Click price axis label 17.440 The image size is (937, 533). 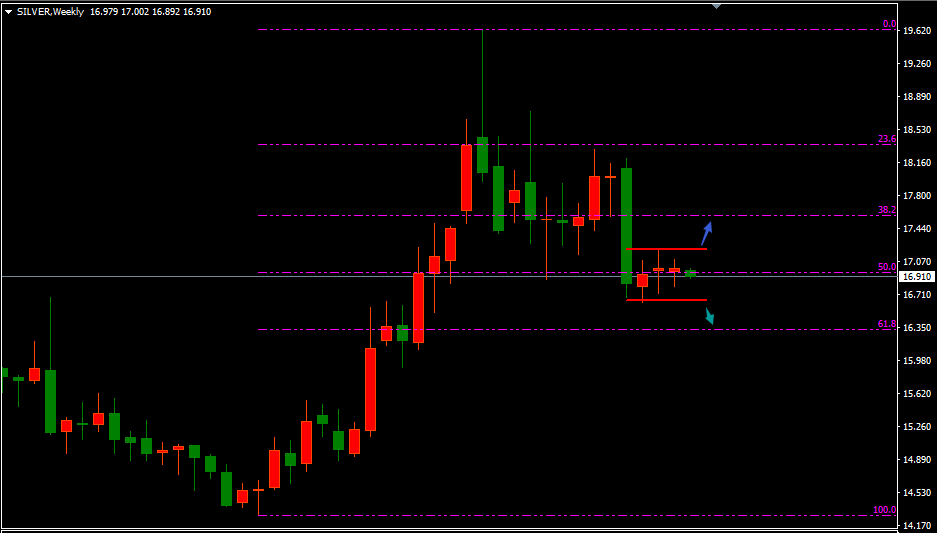pyautogui.click(x=917, y=229)
